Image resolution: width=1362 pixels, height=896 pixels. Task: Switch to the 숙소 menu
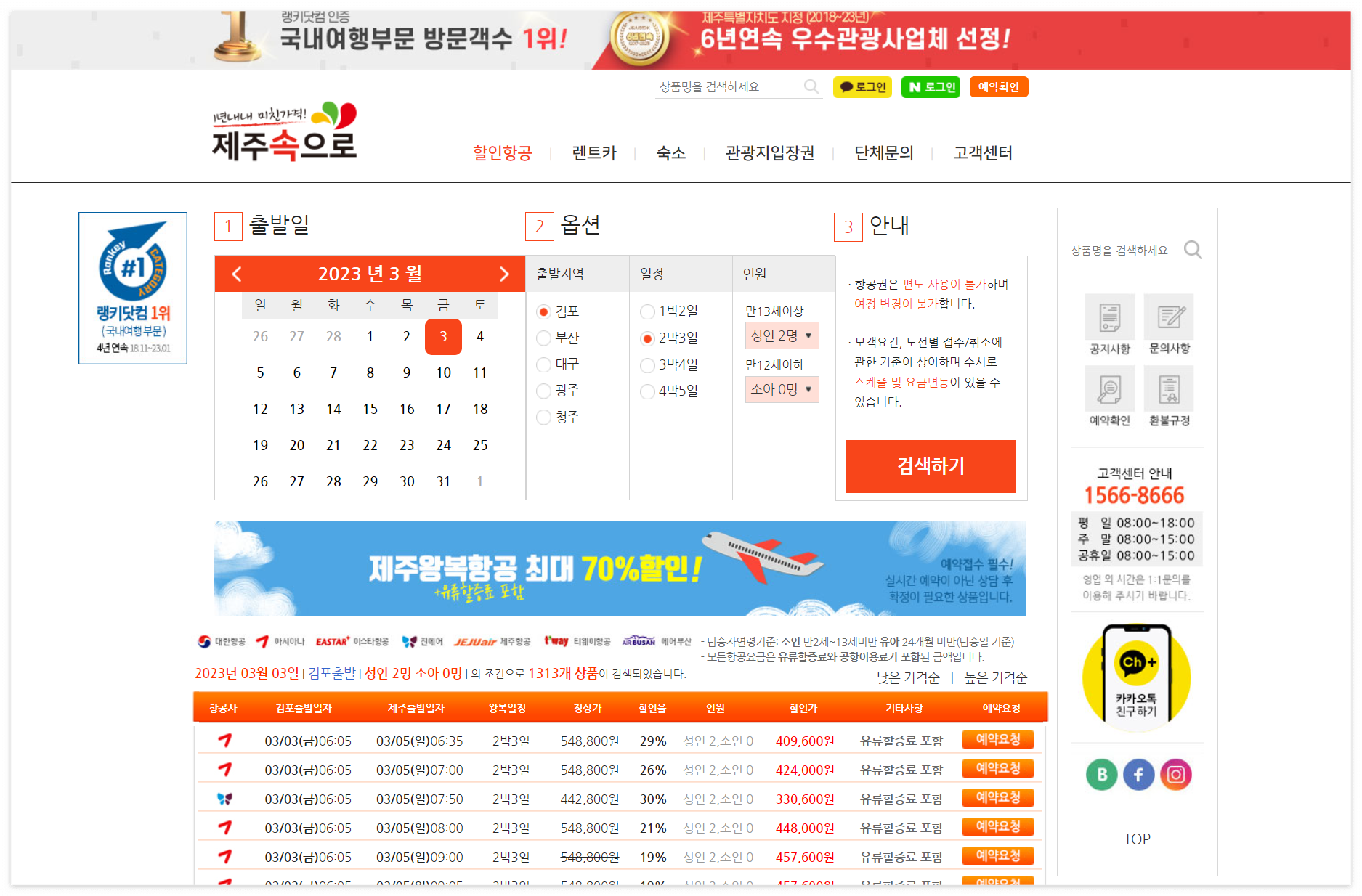click(x=669, y=153)
